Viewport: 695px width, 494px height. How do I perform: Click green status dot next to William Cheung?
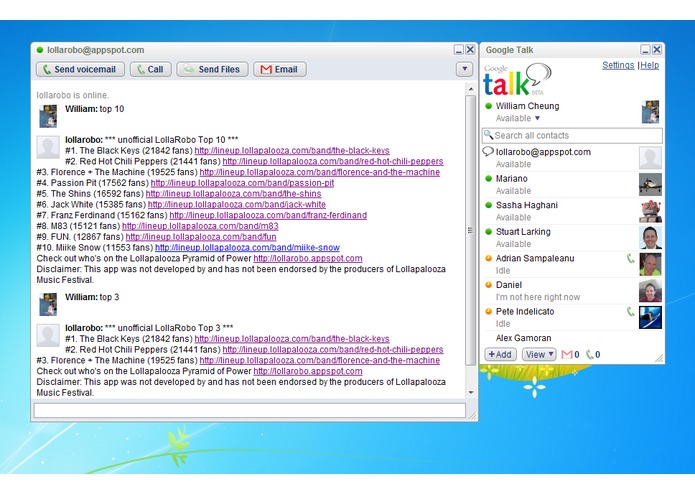(x=488, y=106)
